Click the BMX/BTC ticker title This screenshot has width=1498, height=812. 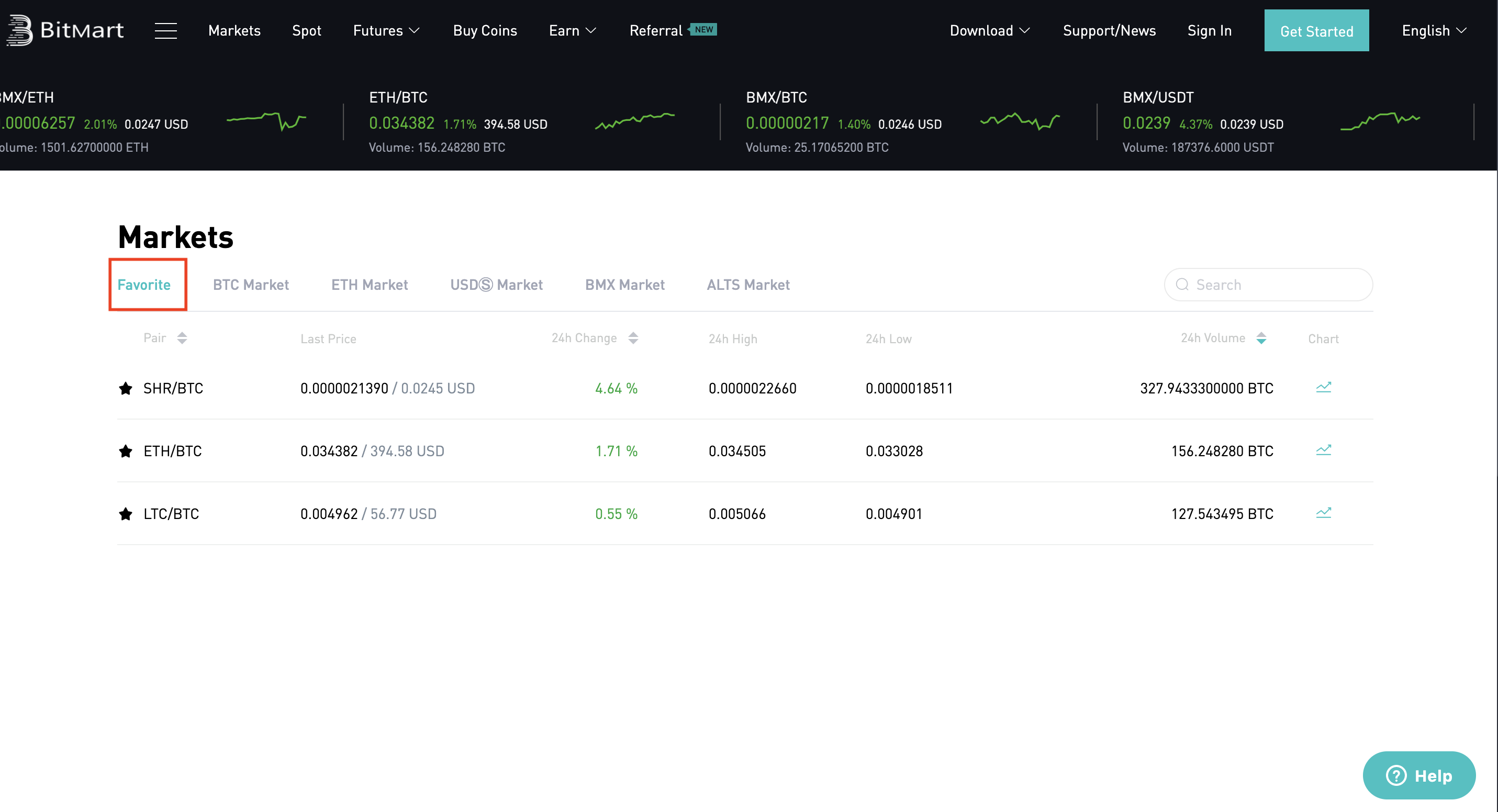click(776, 97)
